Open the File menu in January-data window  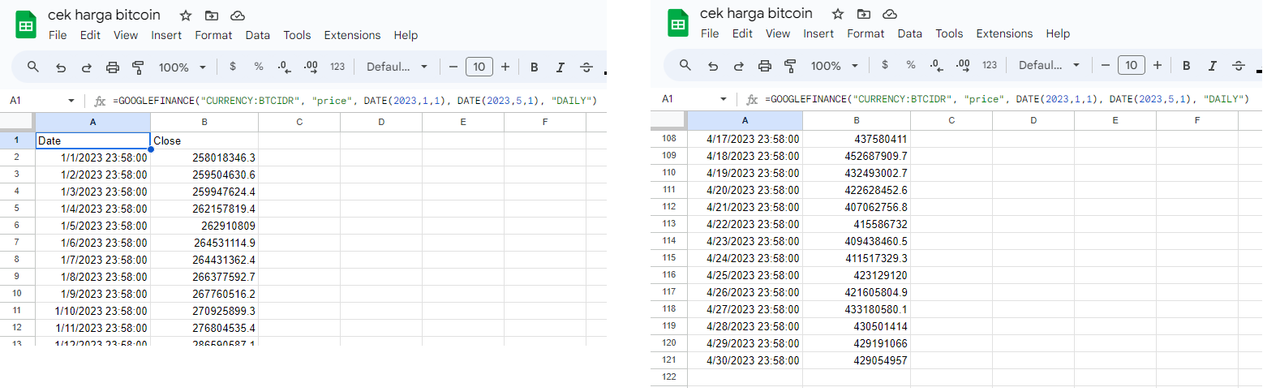click(57, 35)
